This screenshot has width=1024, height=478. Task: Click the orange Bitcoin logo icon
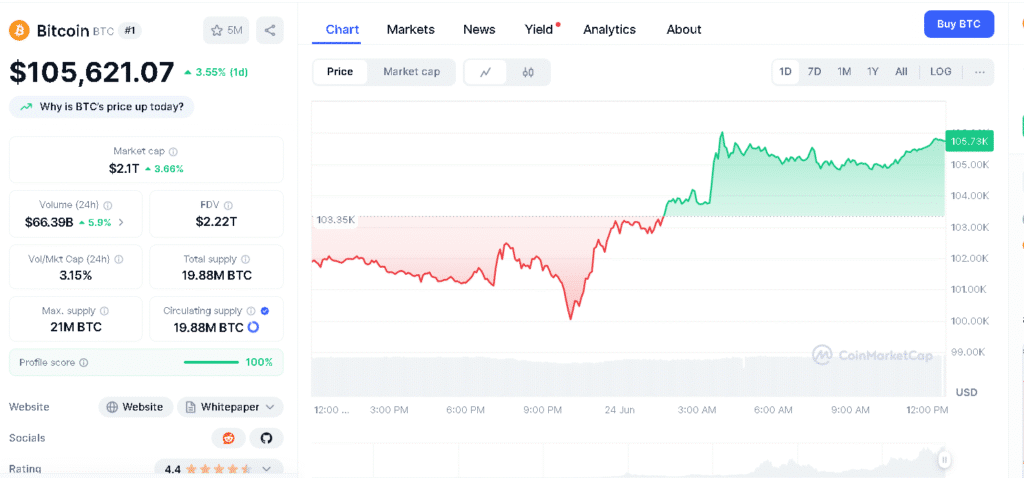[x=19, y=30]
